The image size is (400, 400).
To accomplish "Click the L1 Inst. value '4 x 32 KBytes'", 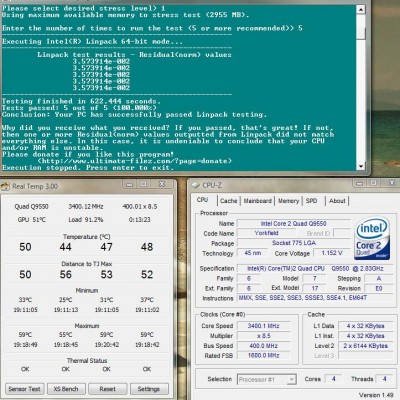I will [366, 336].
